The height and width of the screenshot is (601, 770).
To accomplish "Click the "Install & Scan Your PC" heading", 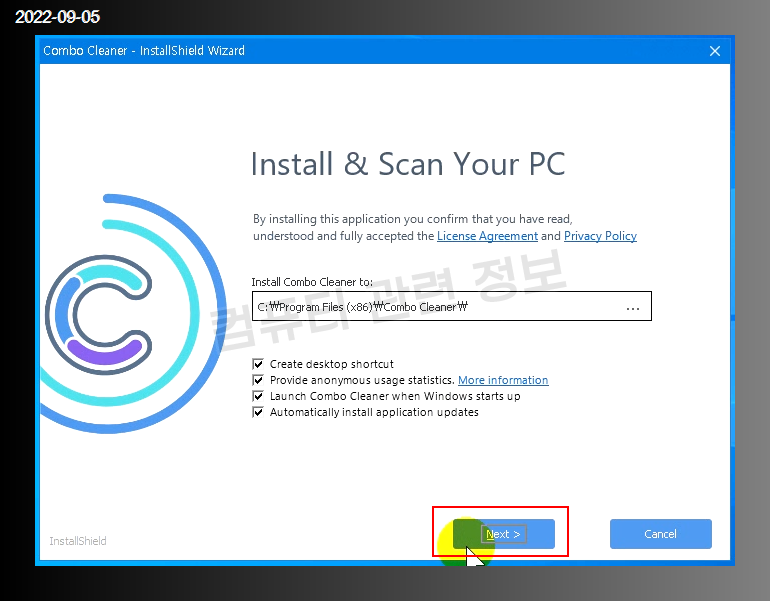I will coord(408,164).
